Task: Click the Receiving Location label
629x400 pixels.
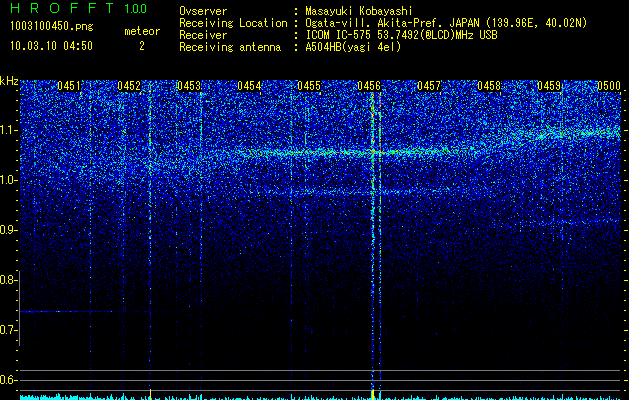Action: click(233, 23)
